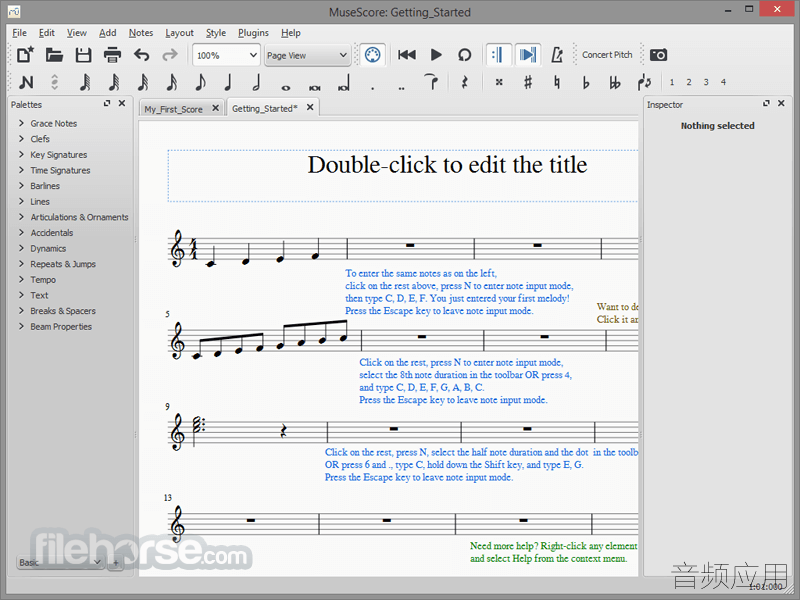Toggle note input mode (N)

click(26, 82)
